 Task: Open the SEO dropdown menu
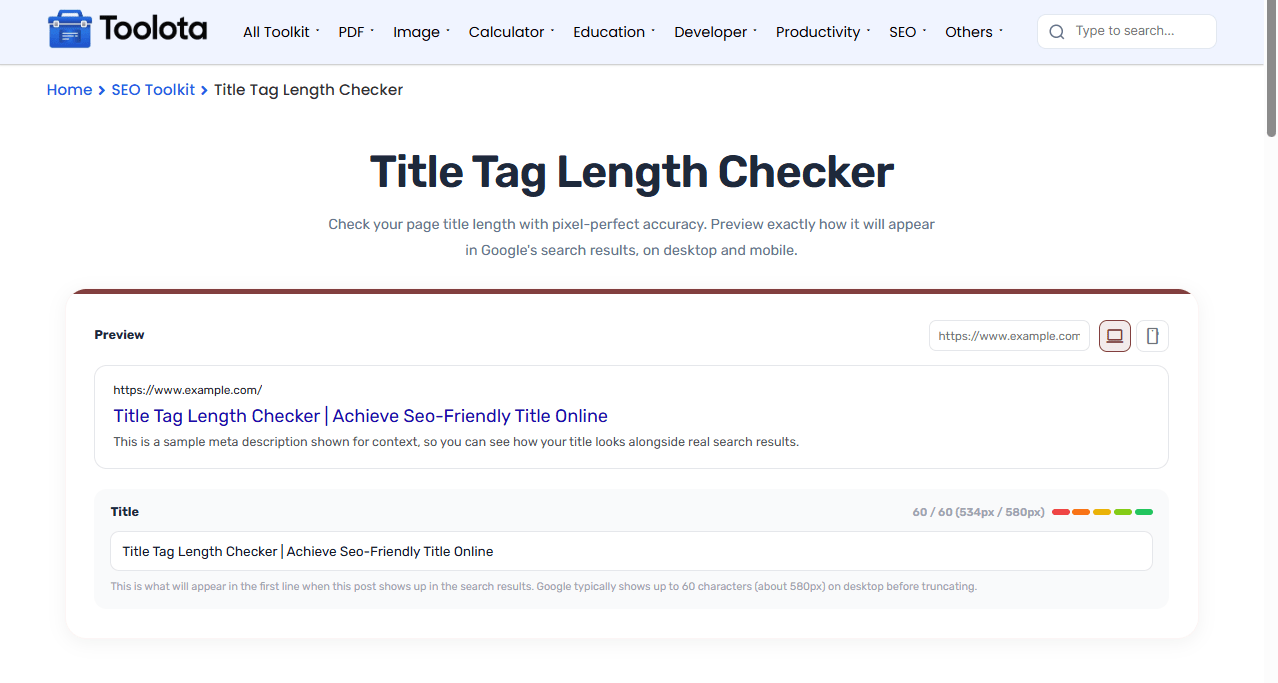pos(907,32)
